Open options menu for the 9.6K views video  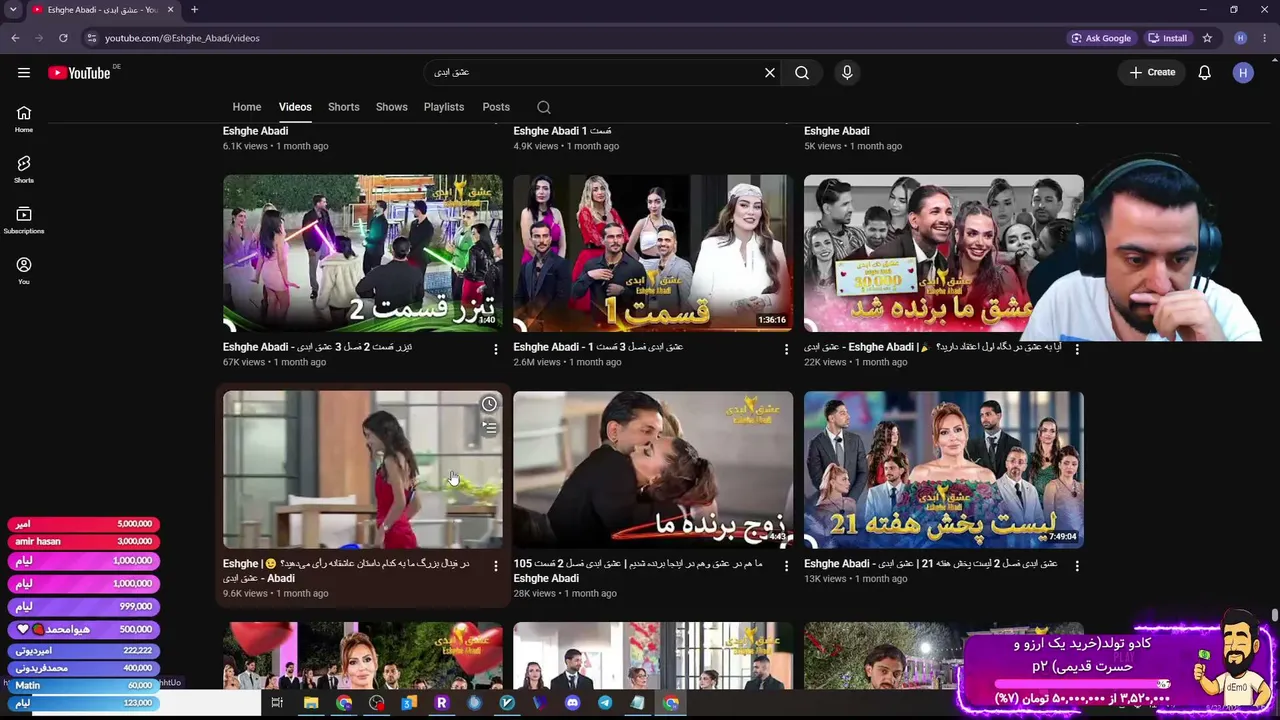pyautogui.click(x=495, y=566)
